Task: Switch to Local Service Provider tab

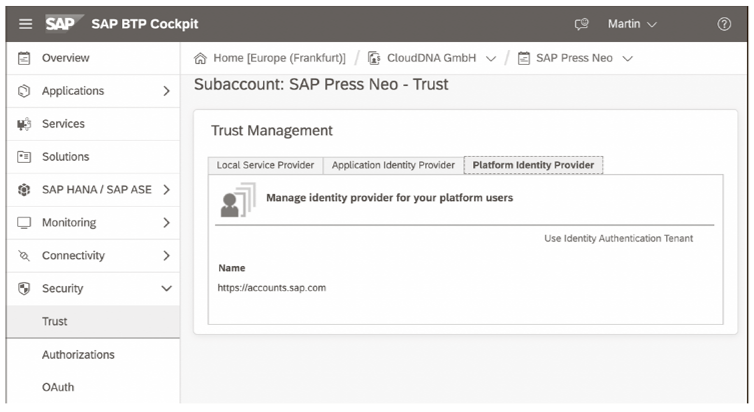Action: click(x=265, y=165)
